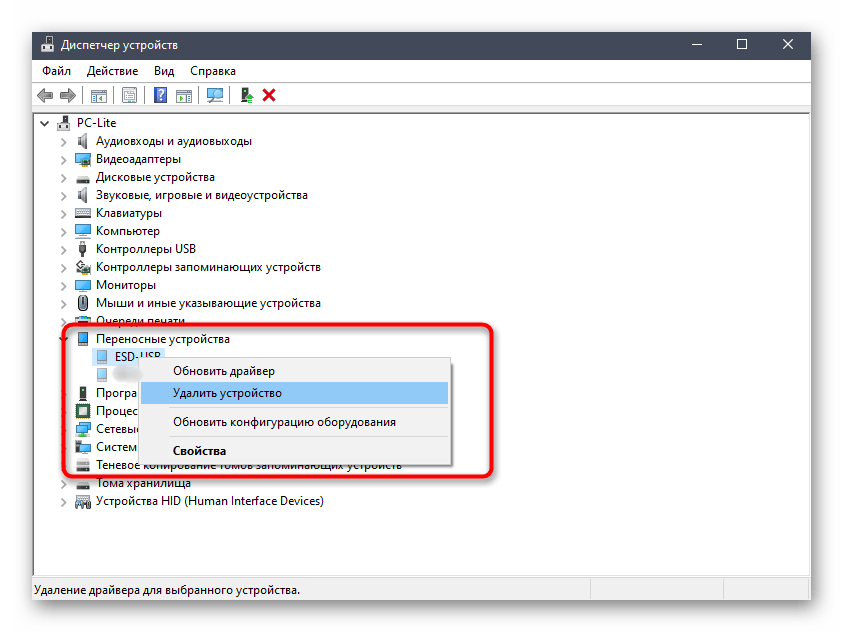
Task: Expand Устройства HID category
Action: (63, 502)
